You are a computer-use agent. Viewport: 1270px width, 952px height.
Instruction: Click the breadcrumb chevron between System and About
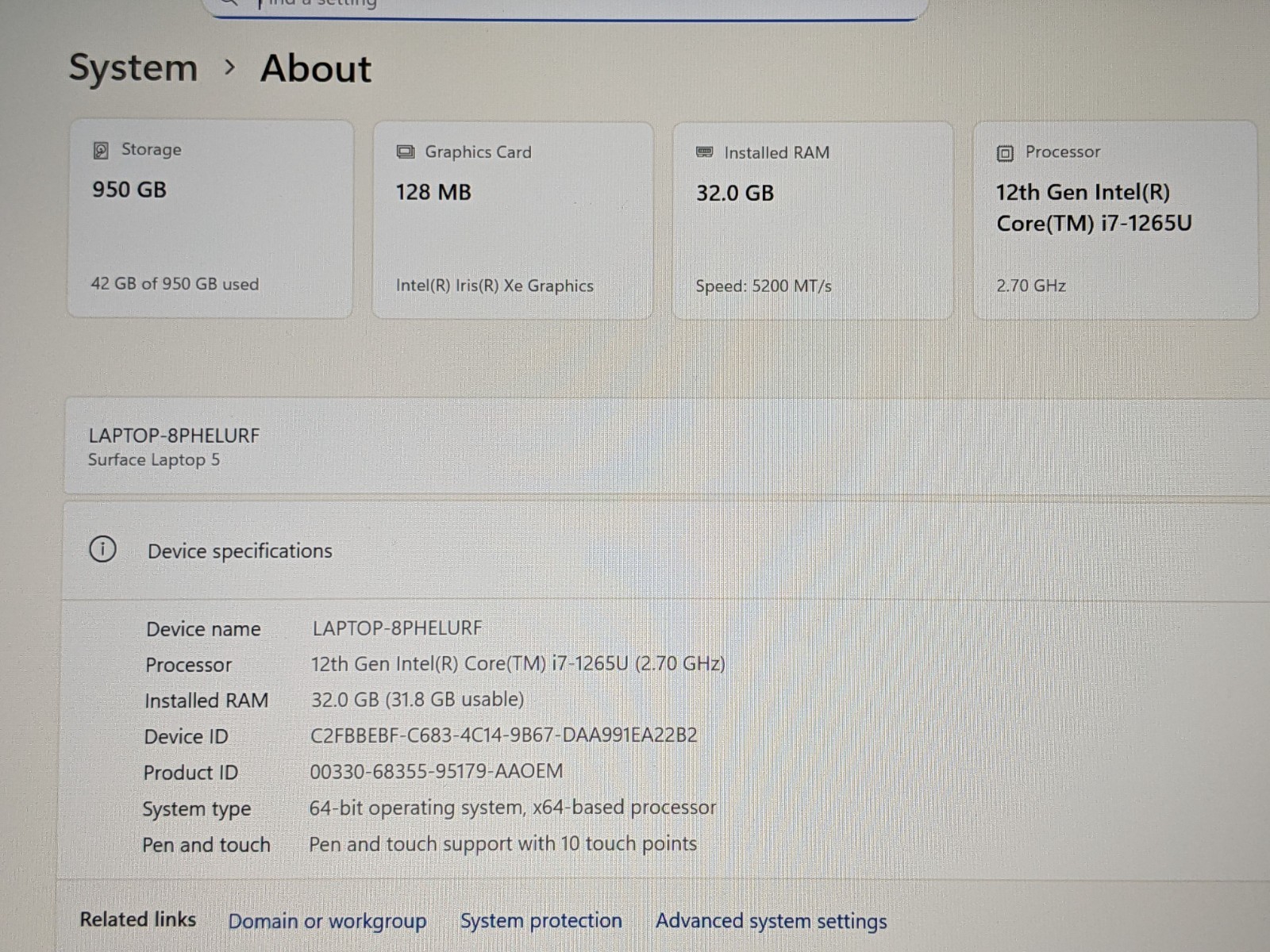(x=229, y=67)
